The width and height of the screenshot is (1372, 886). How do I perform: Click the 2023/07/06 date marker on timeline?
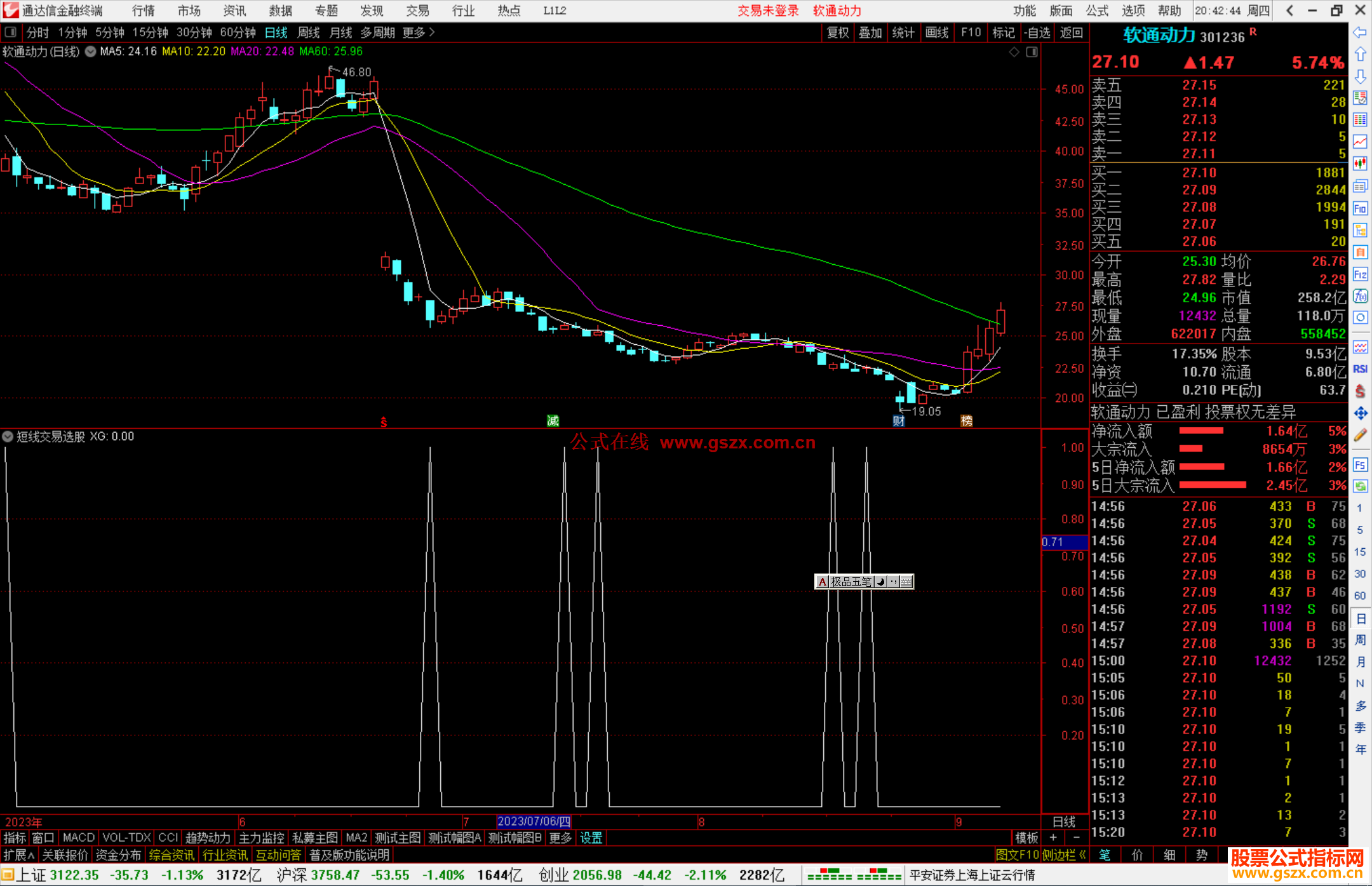click(534, 821)
